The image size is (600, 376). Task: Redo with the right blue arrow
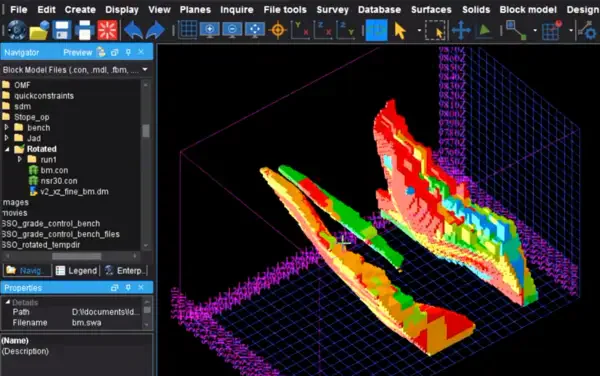coord(155,31)
